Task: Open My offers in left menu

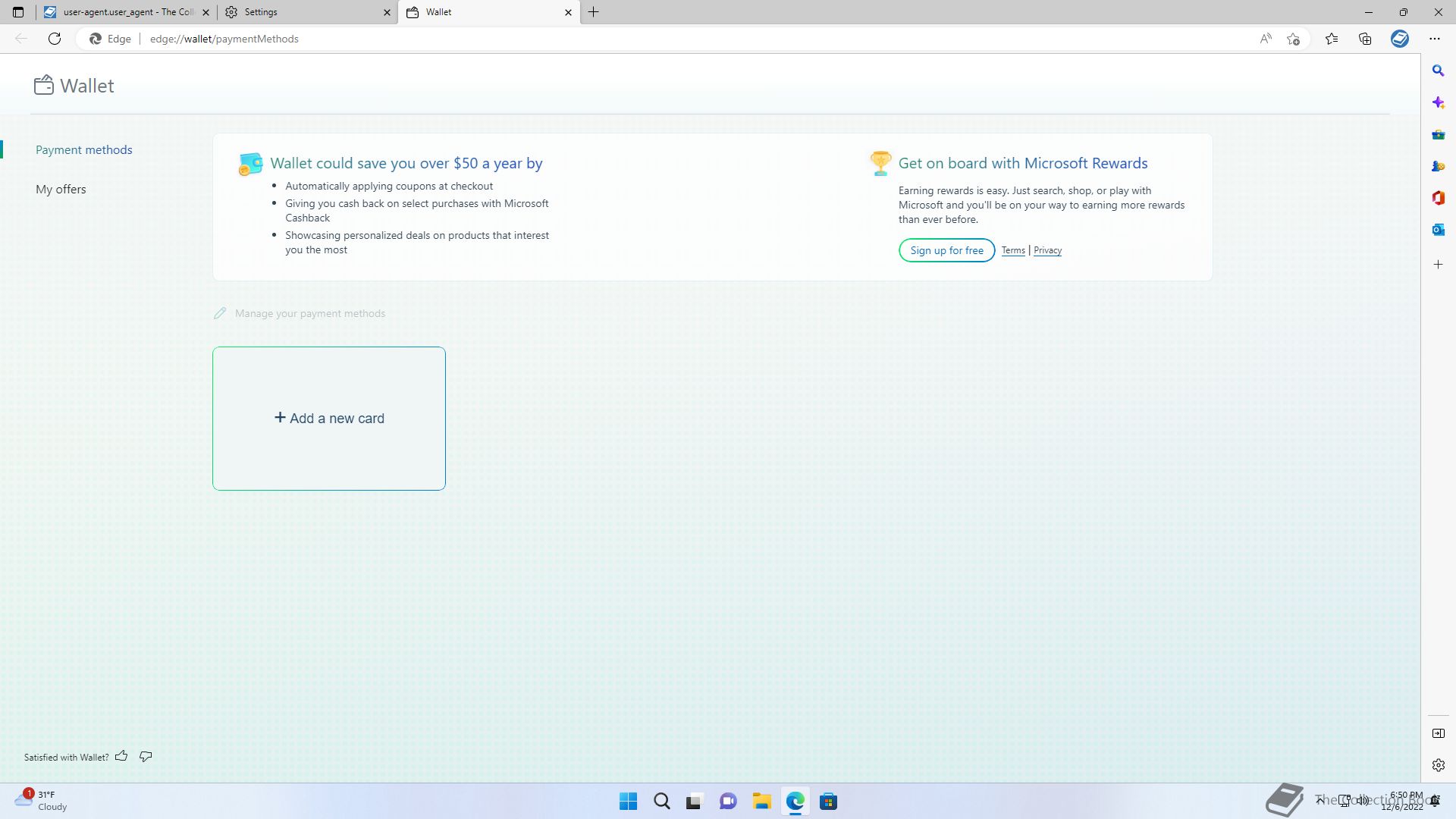Action: pyautogui.click(x=61, y=189)
